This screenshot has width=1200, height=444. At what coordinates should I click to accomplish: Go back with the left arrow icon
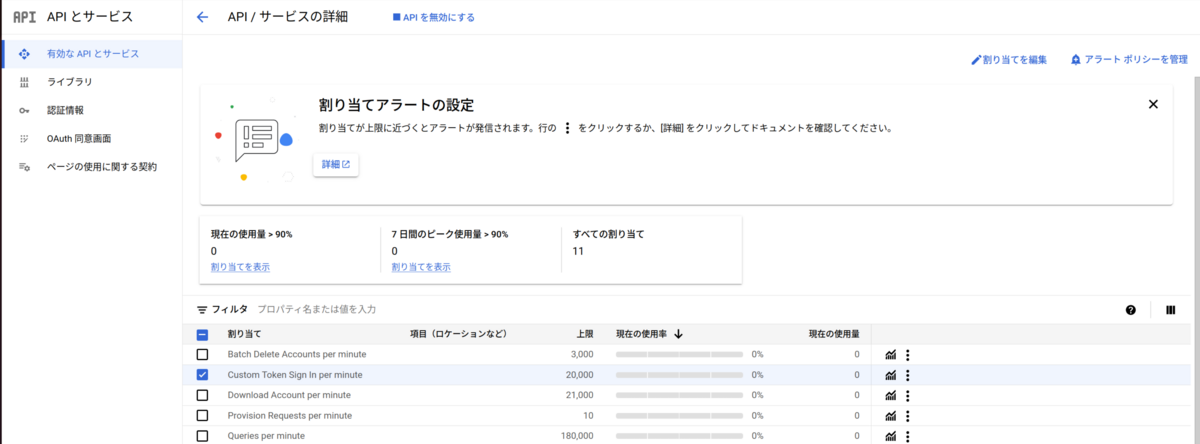click(x=202, y=17)
